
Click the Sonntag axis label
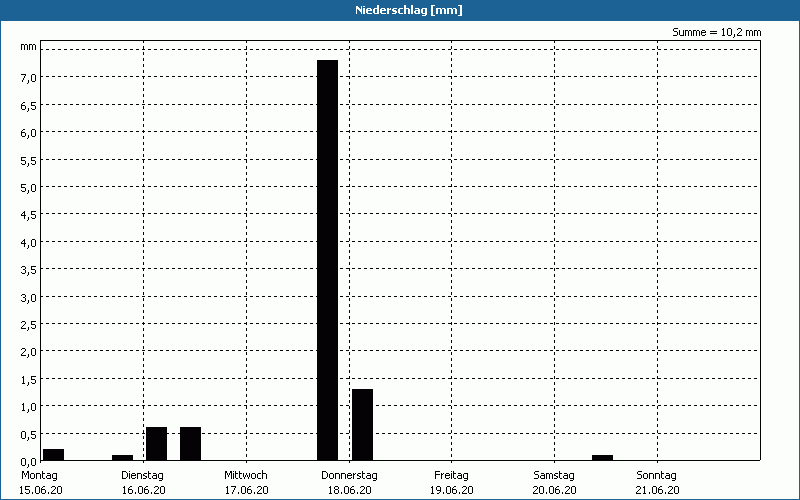(x=657, y=476)
